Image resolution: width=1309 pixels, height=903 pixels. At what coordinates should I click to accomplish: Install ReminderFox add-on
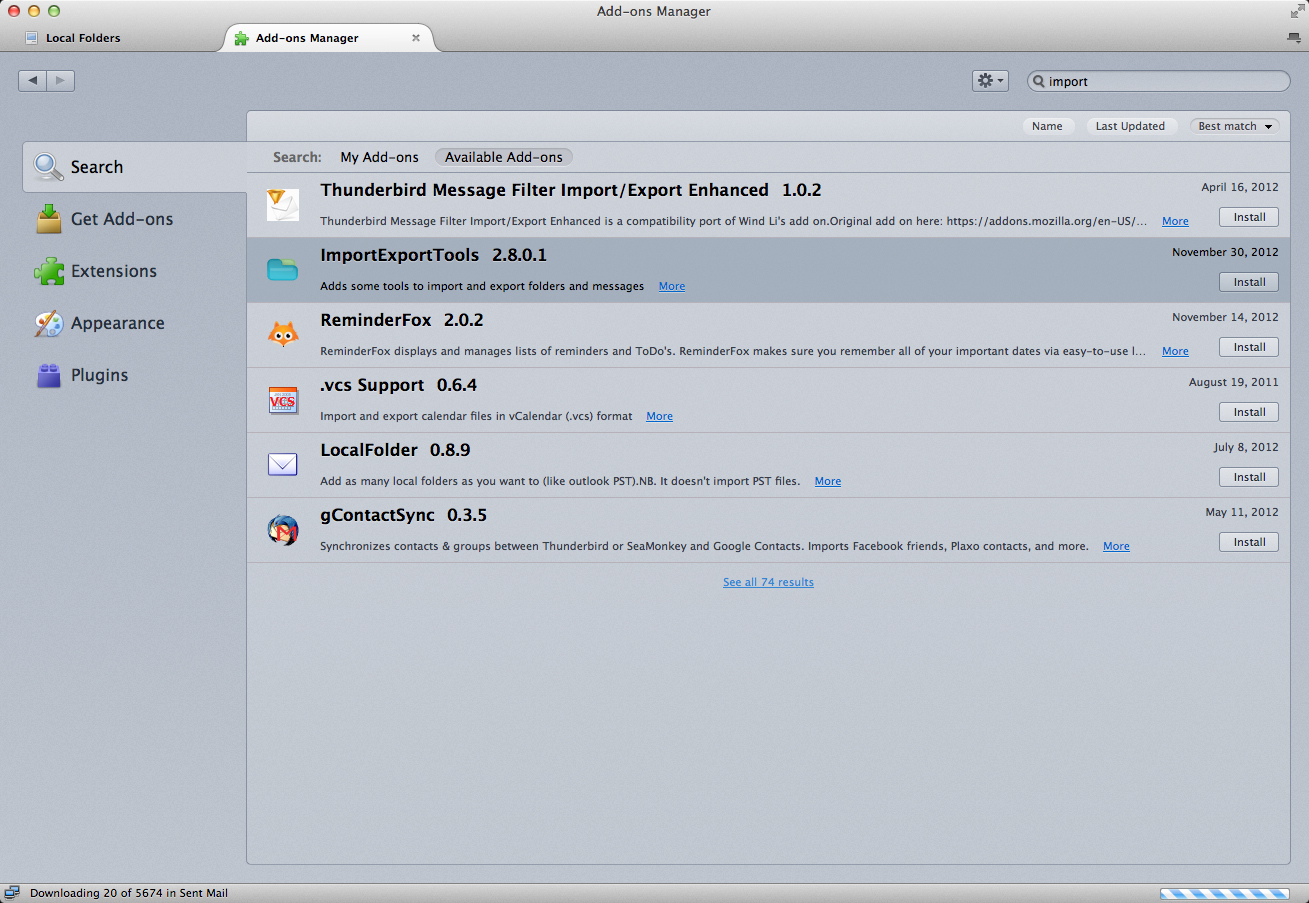coord(1249,347)
